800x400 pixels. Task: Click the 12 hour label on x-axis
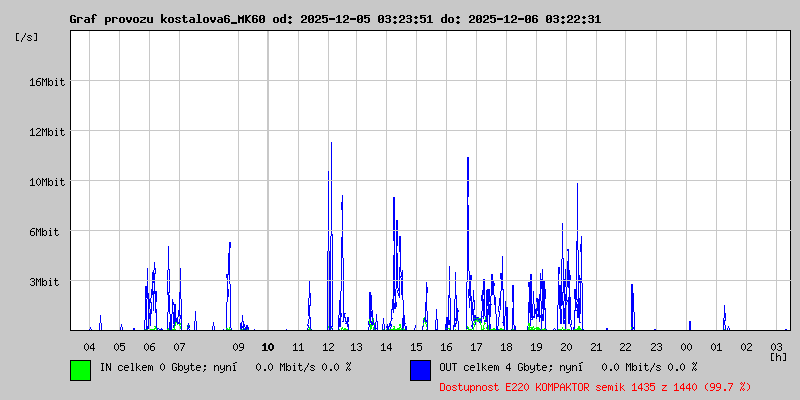coord(328,346)
